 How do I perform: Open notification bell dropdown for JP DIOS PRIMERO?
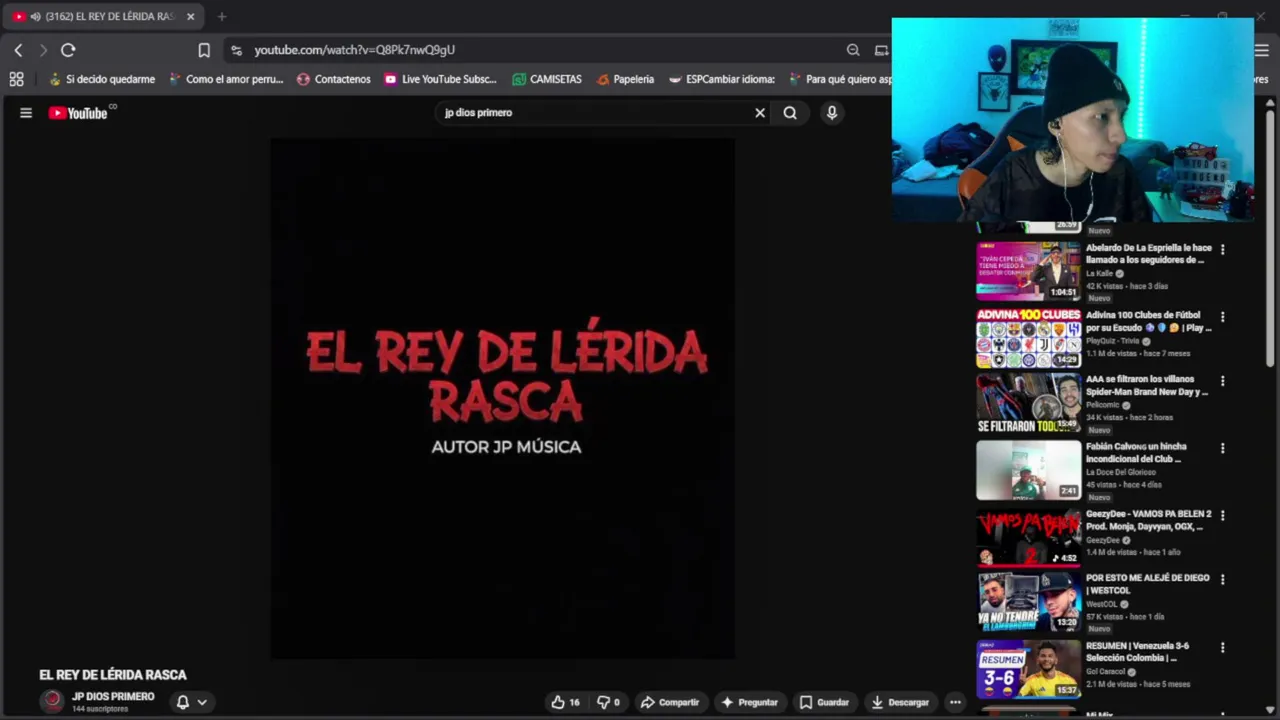coord(191,702)
